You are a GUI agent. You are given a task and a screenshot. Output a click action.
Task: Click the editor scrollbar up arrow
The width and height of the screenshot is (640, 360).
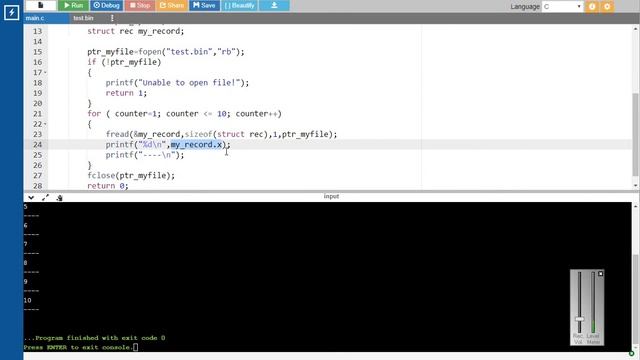(636, 29)
